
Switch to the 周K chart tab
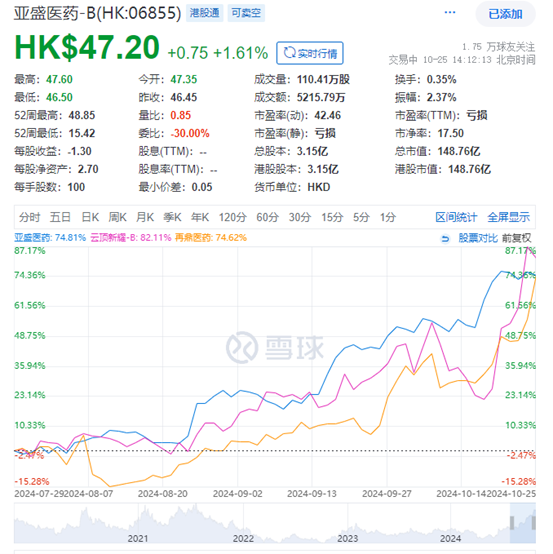coord(117,217)
